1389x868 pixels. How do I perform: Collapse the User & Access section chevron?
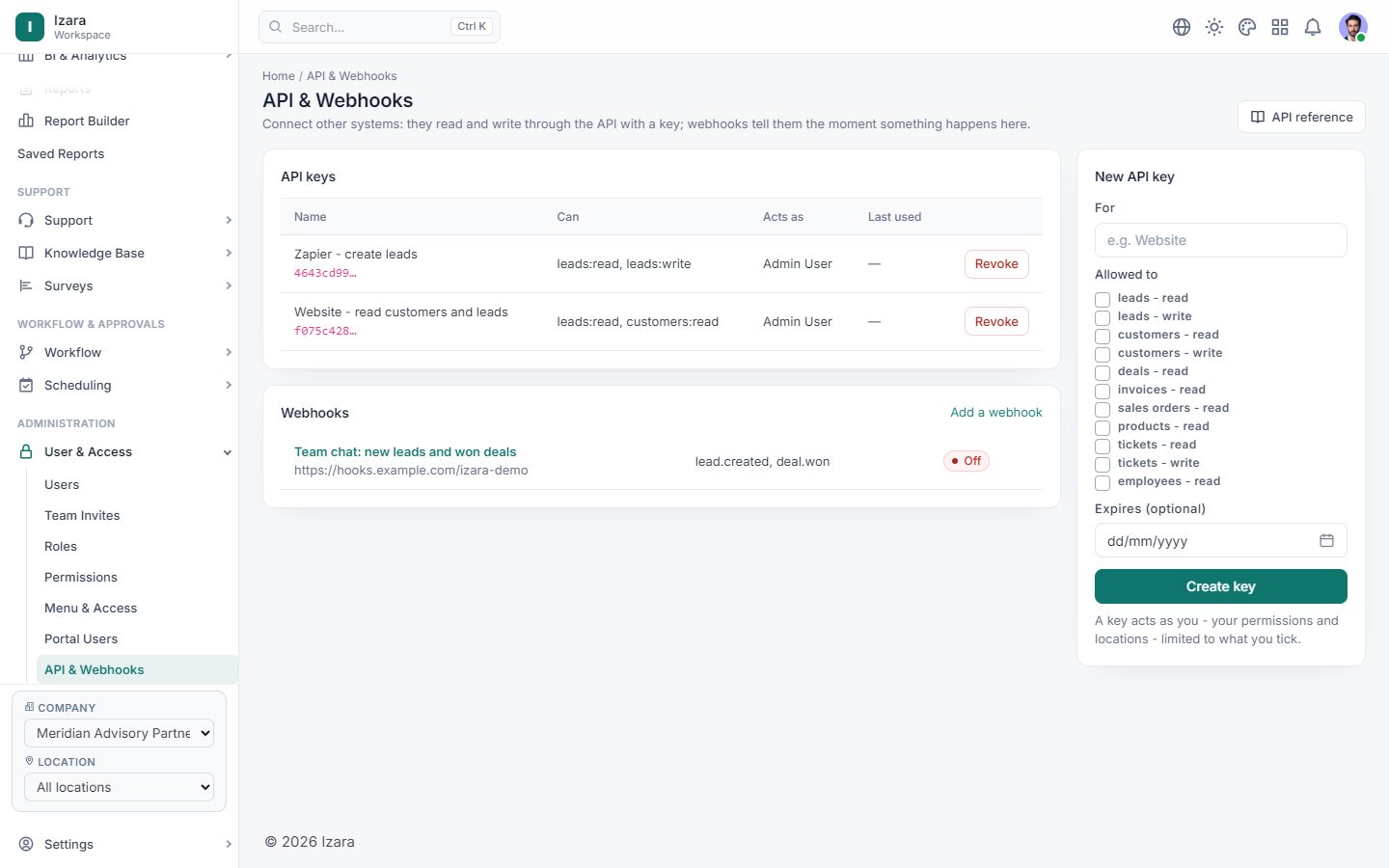point(228,452)
